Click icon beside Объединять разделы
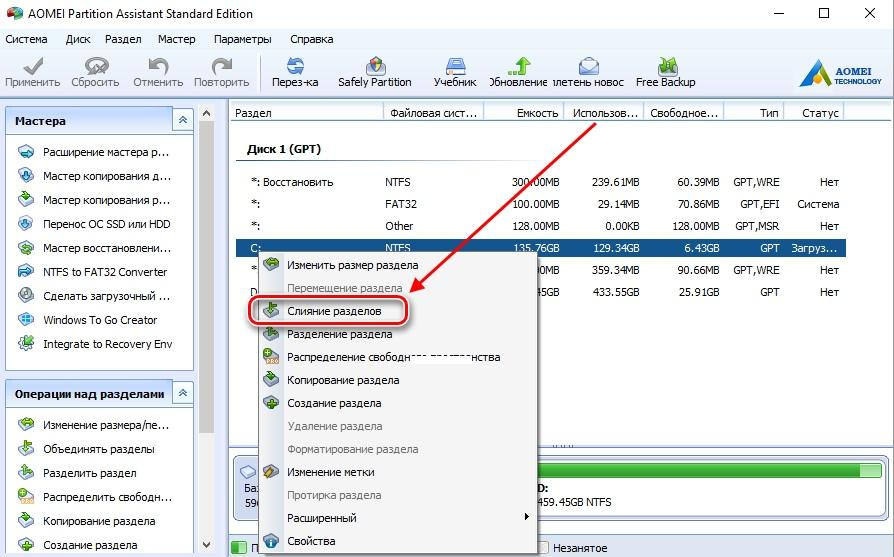 [x=26, y=449]
